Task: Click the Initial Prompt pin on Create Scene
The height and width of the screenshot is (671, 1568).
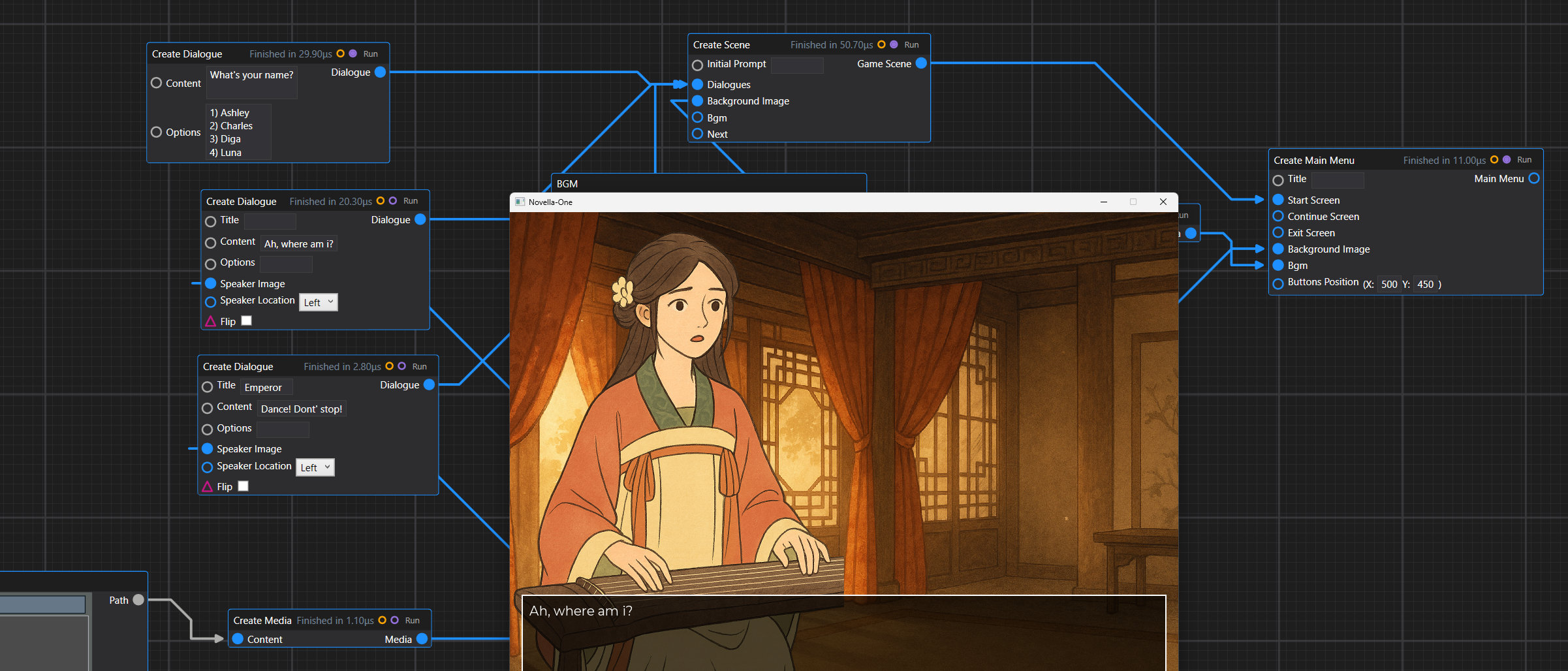Action: point(697,65)
